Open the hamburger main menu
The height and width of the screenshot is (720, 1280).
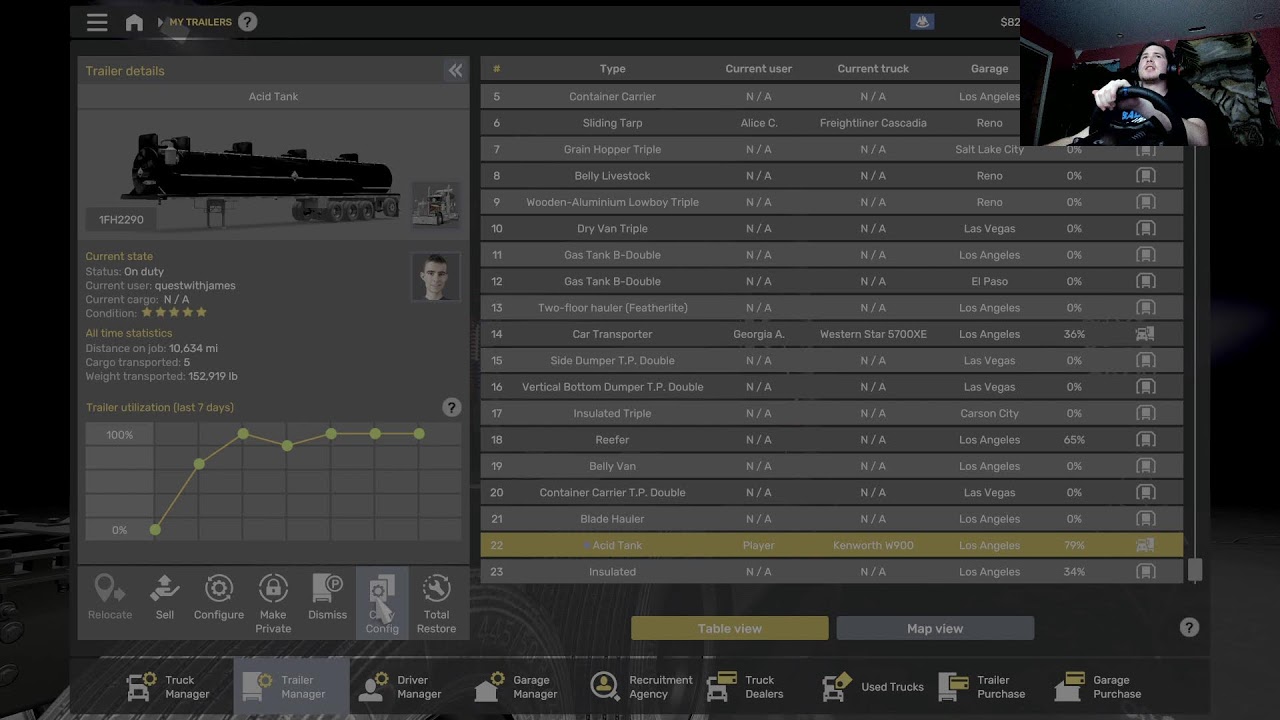pyautogui.click(x=97, y=22)
